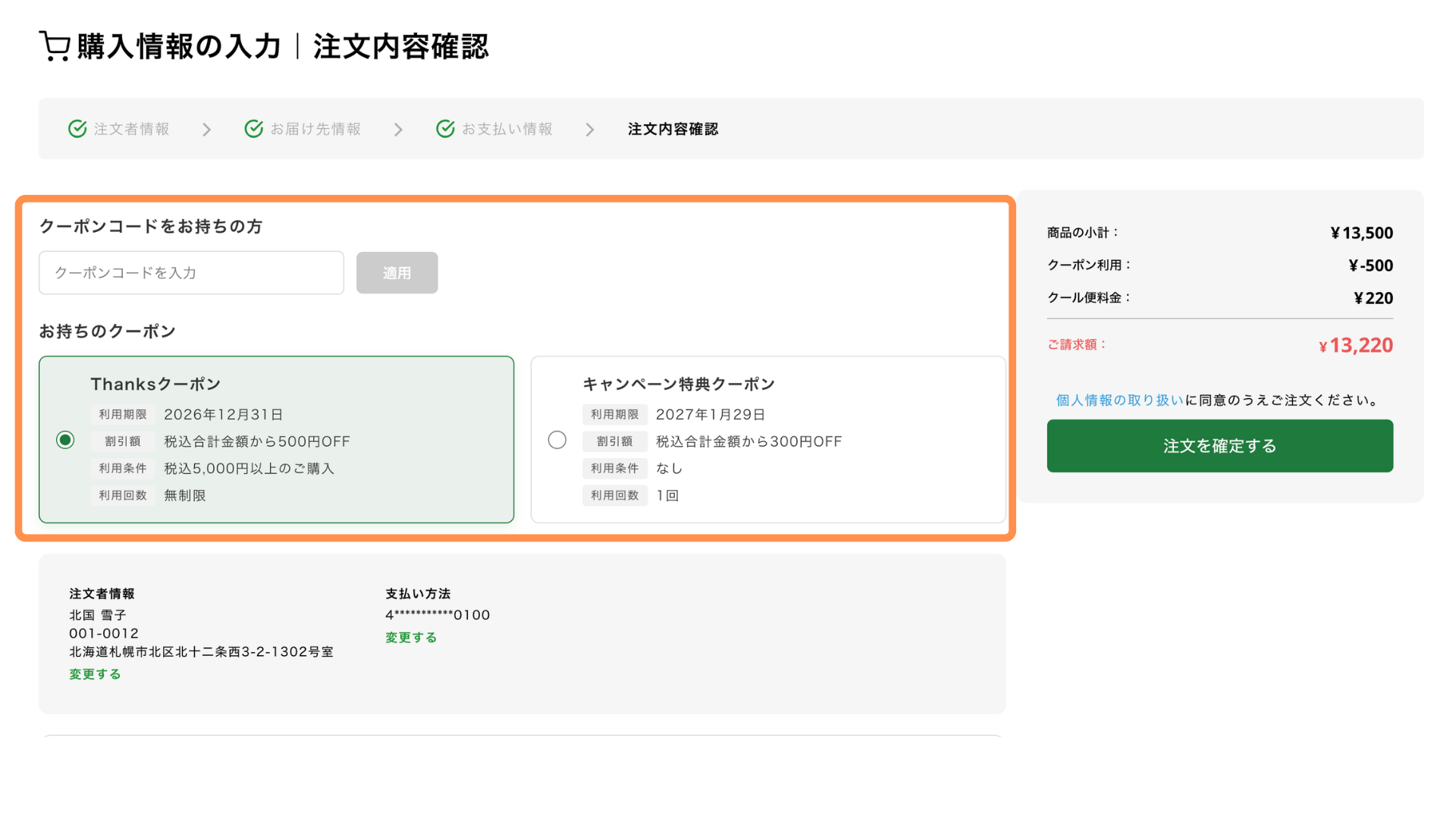This screenshot has width=1456, height=819.
Task: Click the 購入情報の入力 page title
Action: (179, 46)
